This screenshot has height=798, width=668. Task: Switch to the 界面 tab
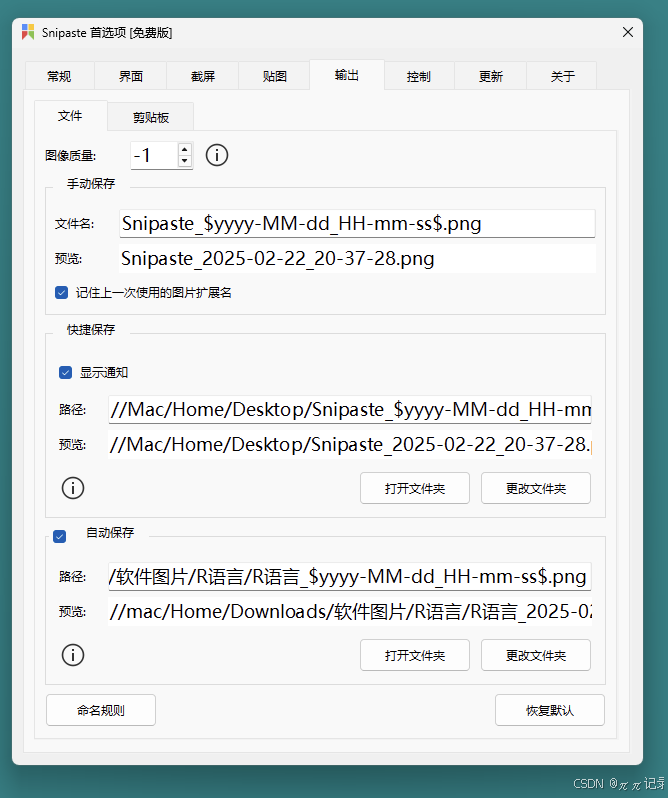click(131, 76)
